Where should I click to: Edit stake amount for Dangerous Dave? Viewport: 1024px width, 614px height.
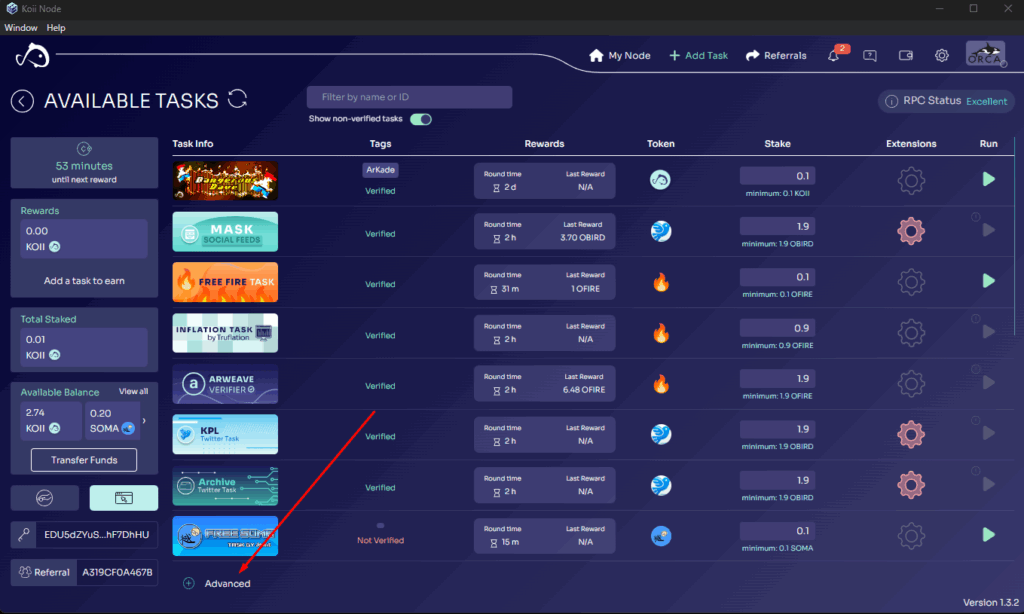(x=777, y=176)
